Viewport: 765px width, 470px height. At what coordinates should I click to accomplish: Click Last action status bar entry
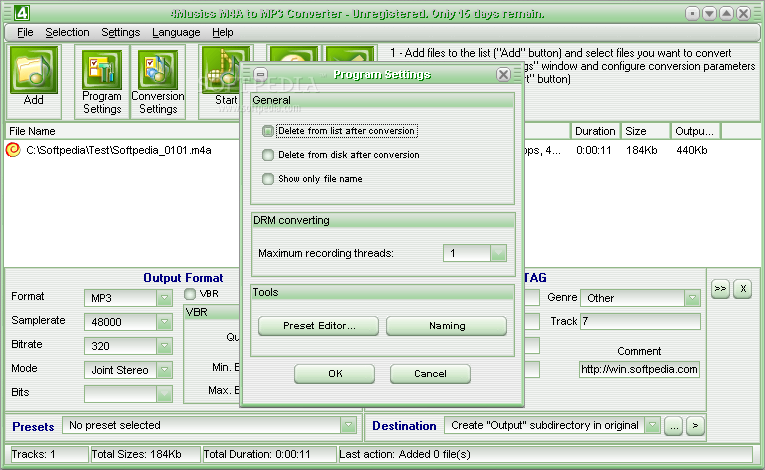[x=545, y=454]
